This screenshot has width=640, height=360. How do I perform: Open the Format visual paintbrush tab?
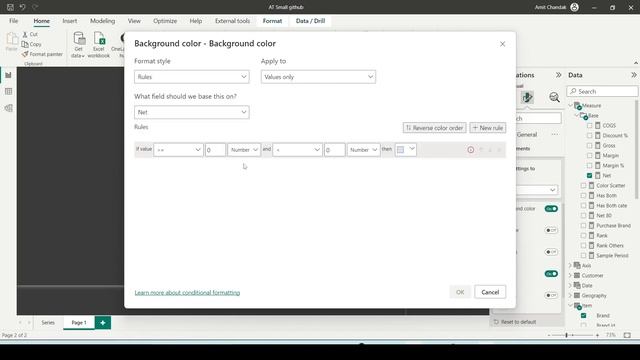pyautogui.click(x=527, y=97)
